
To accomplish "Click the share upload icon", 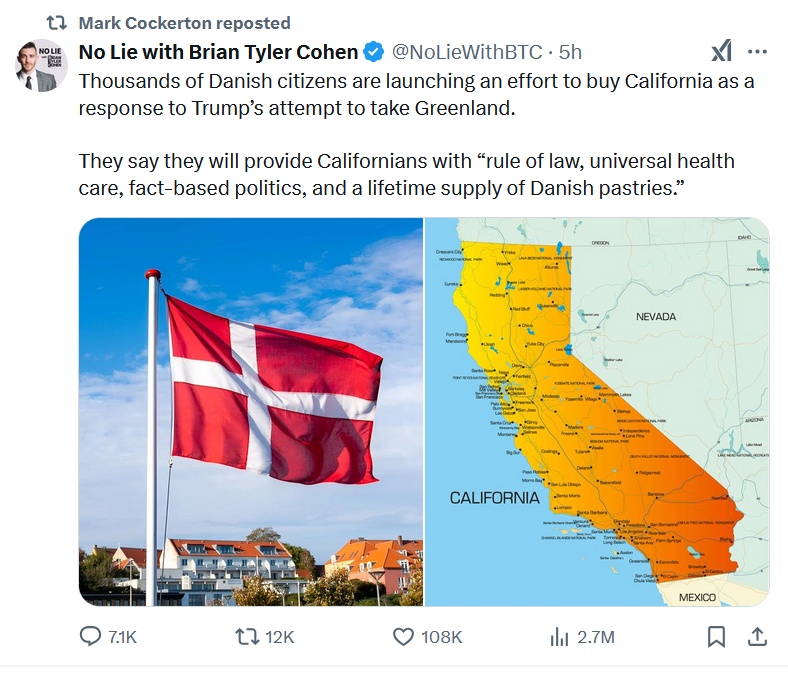I will (x=757, y=636).
